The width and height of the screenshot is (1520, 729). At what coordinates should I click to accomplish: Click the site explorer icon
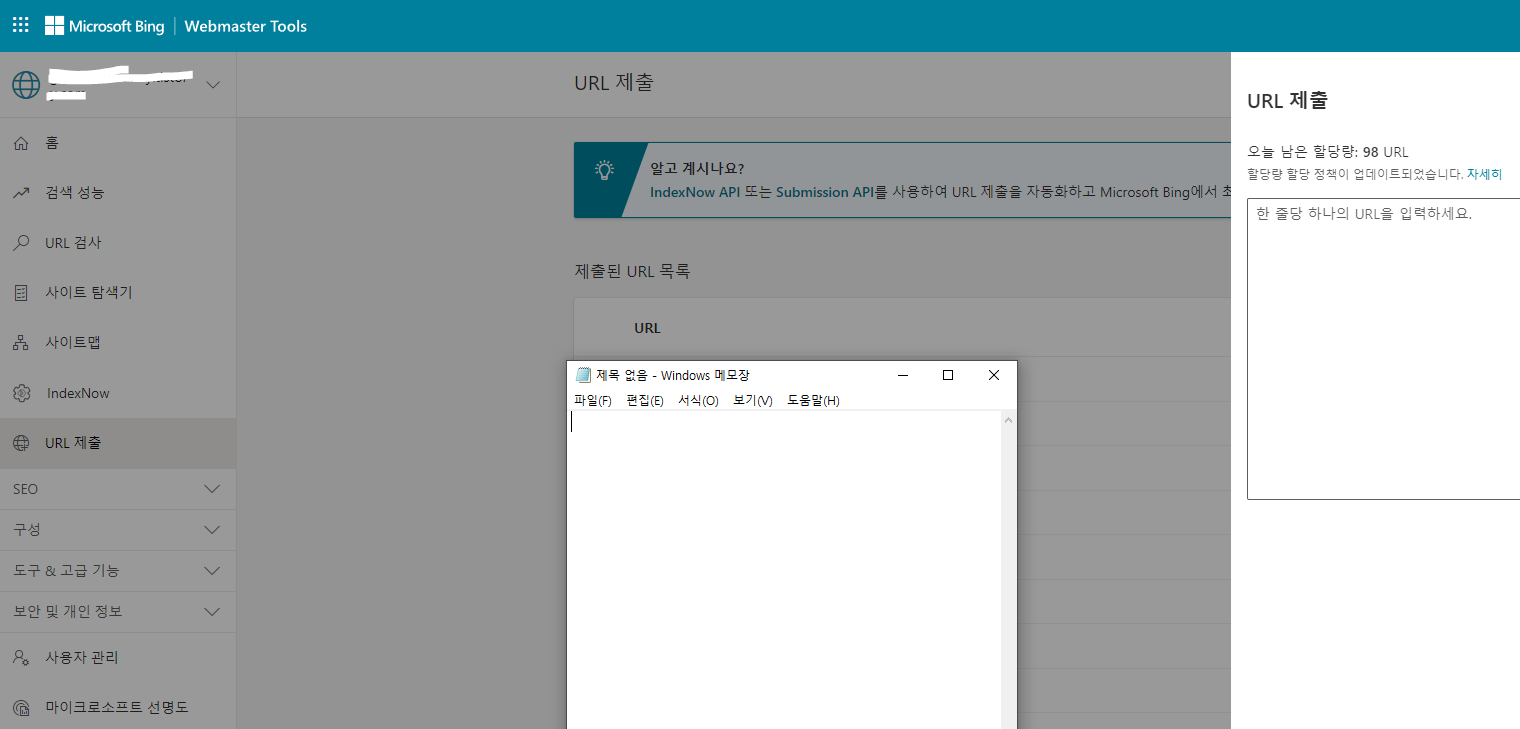point(21,293)
